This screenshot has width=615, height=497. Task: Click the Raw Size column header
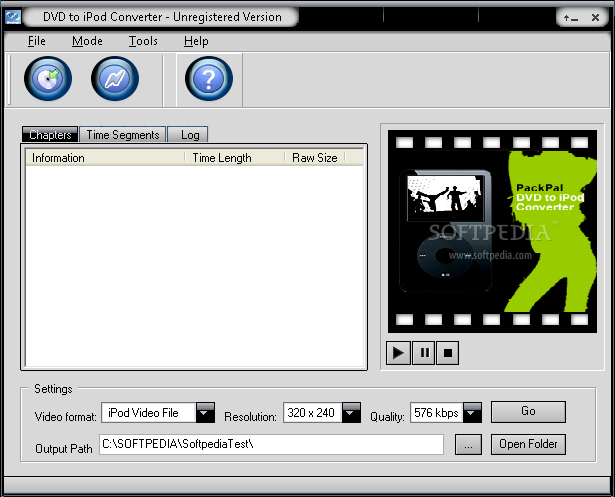click(315, 158)
